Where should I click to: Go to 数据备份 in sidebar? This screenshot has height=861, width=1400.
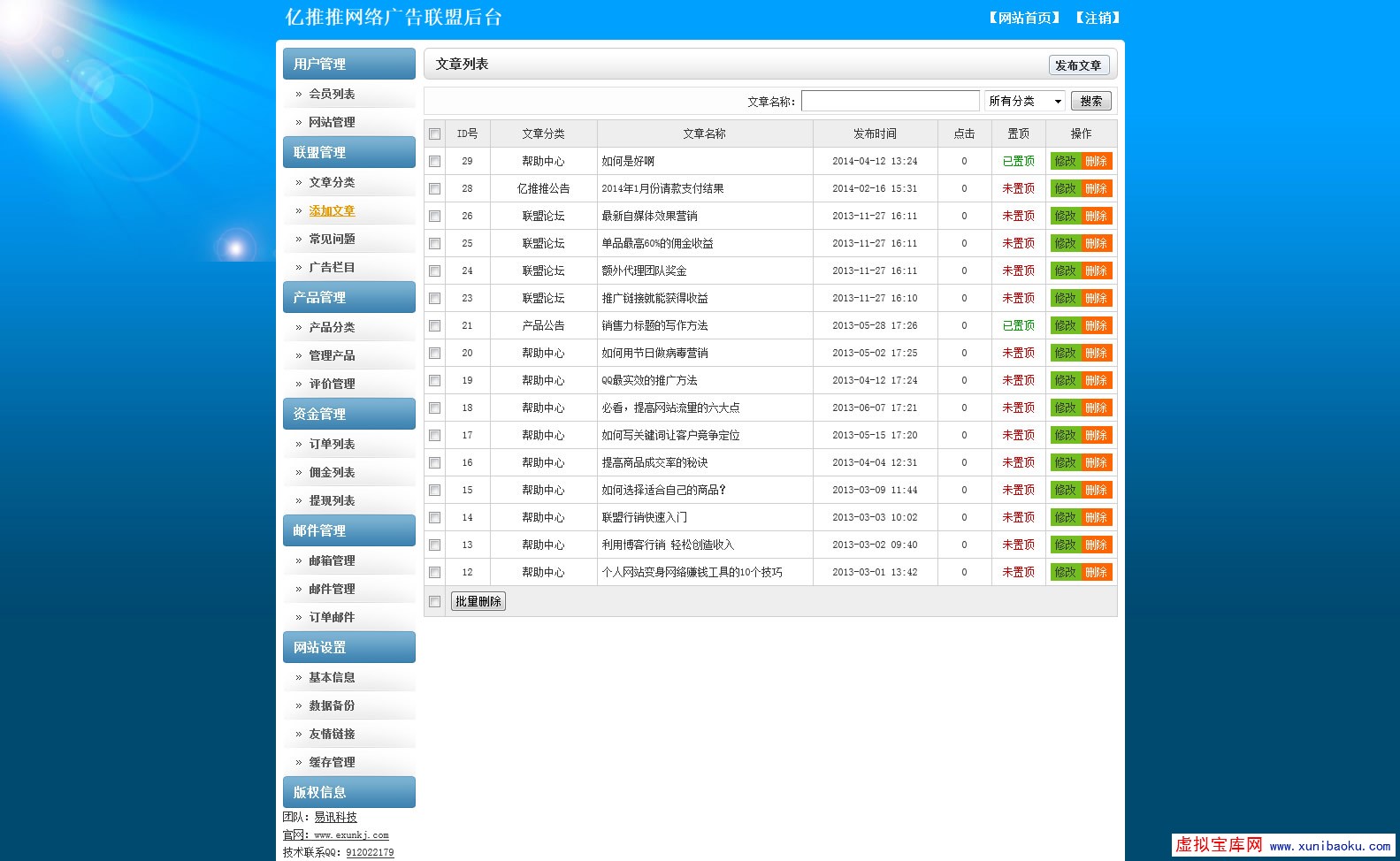332,705
